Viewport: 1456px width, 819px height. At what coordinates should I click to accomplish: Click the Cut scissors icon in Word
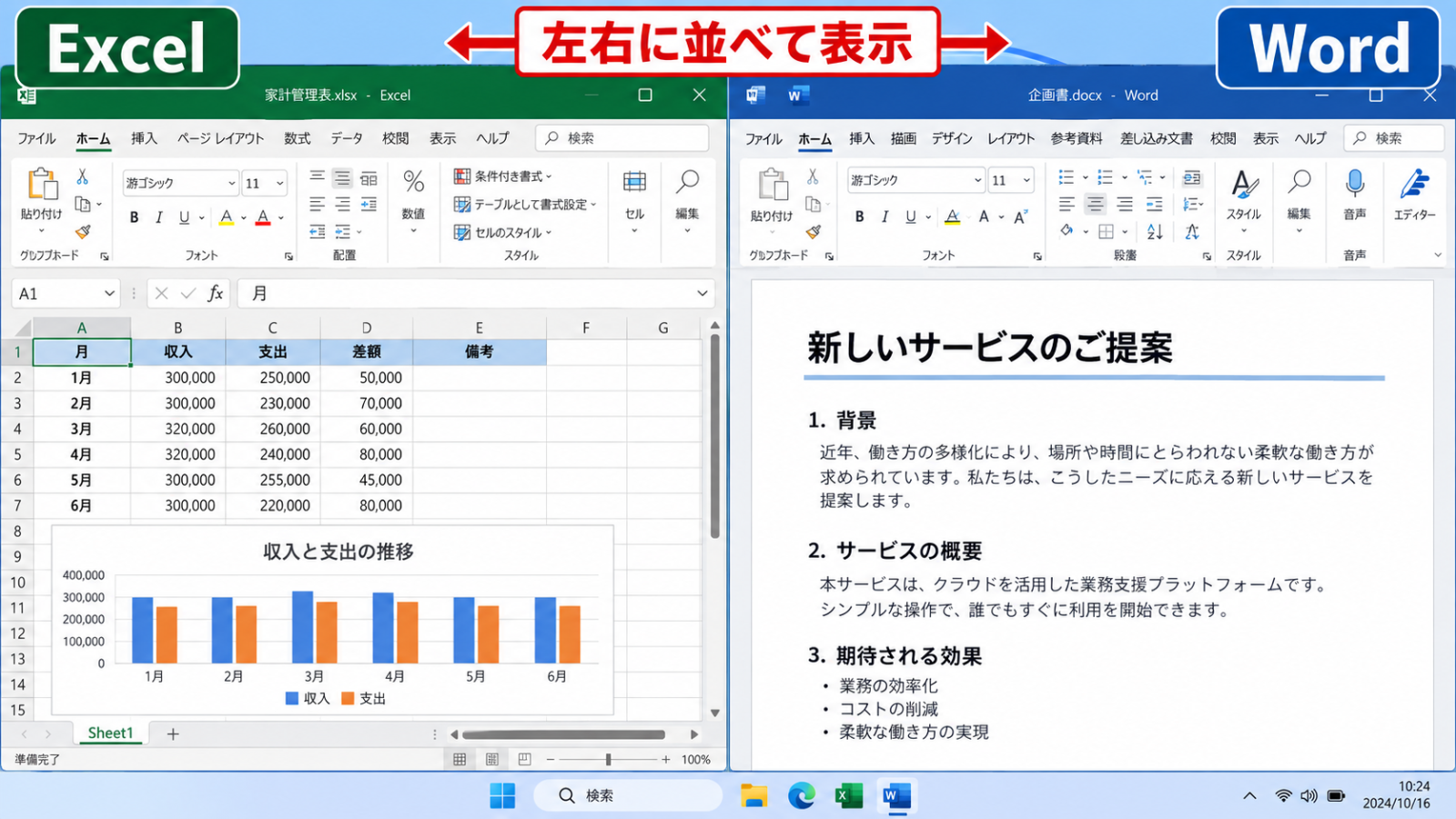(813, 177)
